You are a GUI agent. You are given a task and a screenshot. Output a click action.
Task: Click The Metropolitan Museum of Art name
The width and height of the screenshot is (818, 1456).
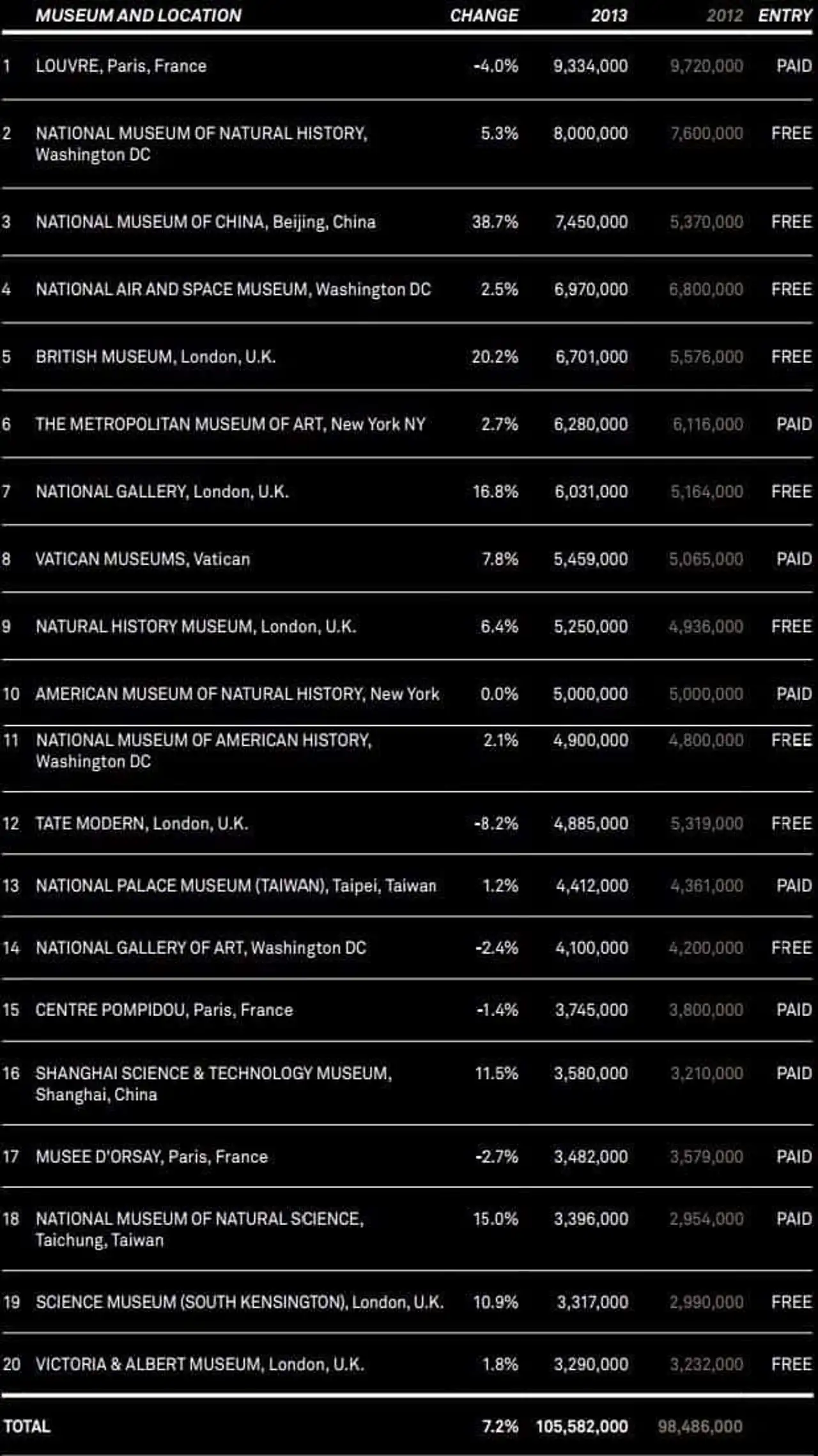230,424
